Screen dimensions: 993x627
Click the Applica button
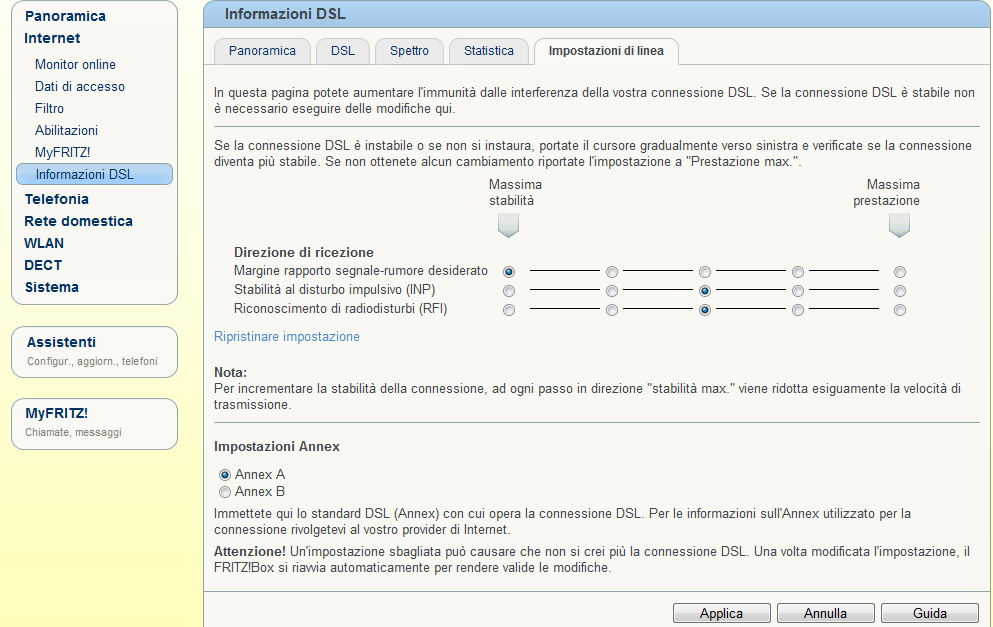tap(721, 614)
